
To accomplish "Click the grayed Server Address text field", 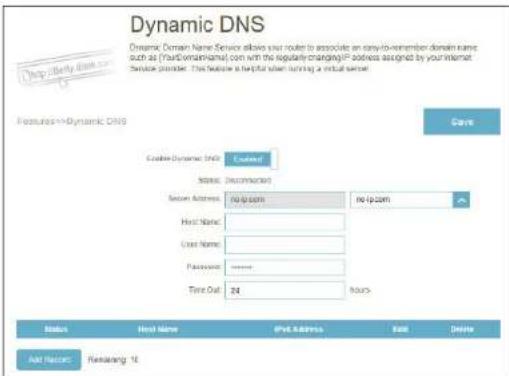I will click(x=285, y=200).
